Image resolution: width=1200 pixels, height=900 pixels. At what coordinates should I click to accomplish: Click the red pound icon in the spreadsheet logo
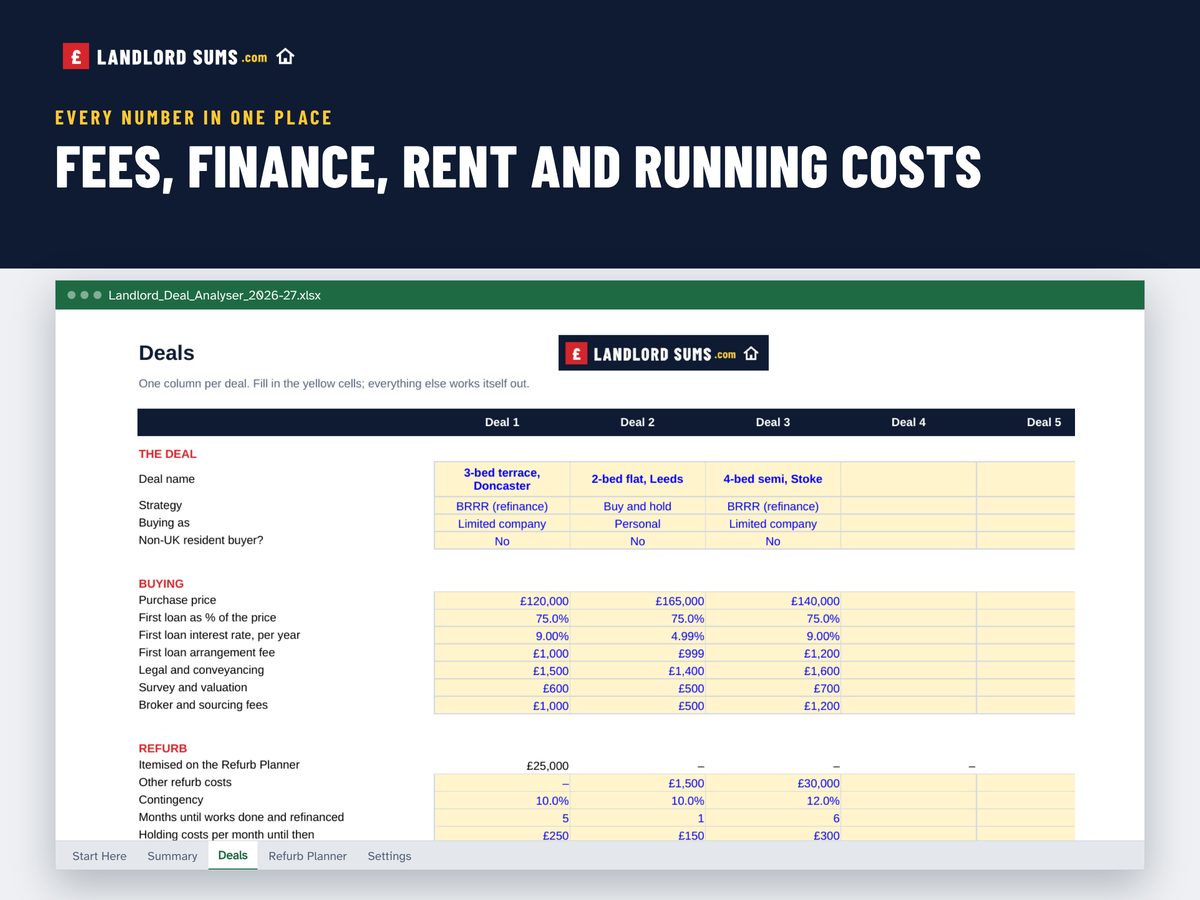(576, 353)
